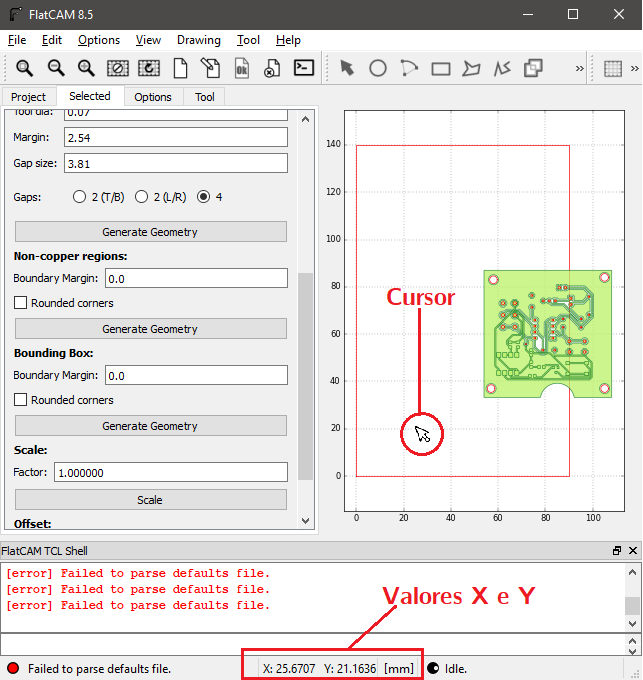Click the Scale Factor input field

click(170, 472)
